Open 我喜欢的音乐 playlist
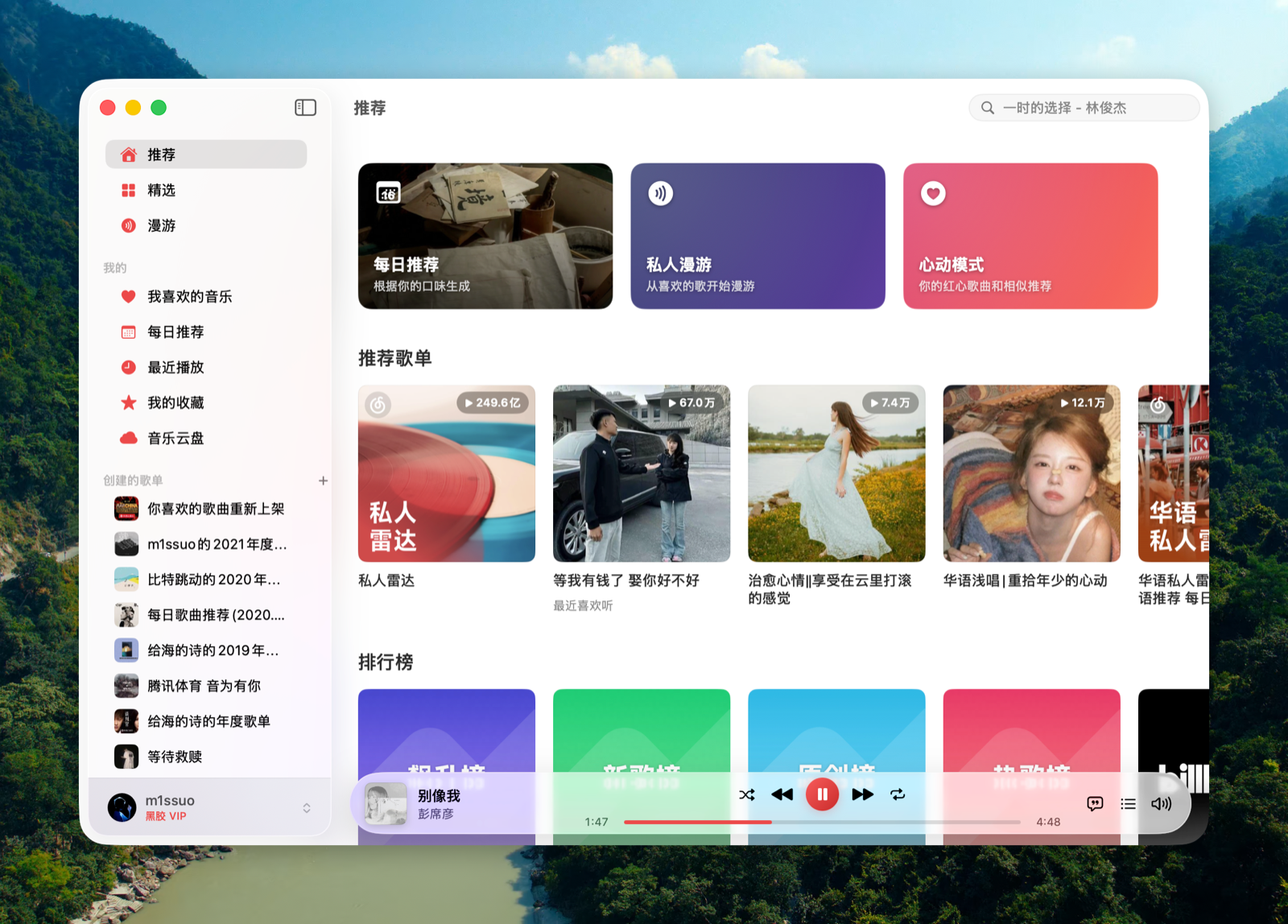This screenshot has width=1288, height=924. (206, 296)
